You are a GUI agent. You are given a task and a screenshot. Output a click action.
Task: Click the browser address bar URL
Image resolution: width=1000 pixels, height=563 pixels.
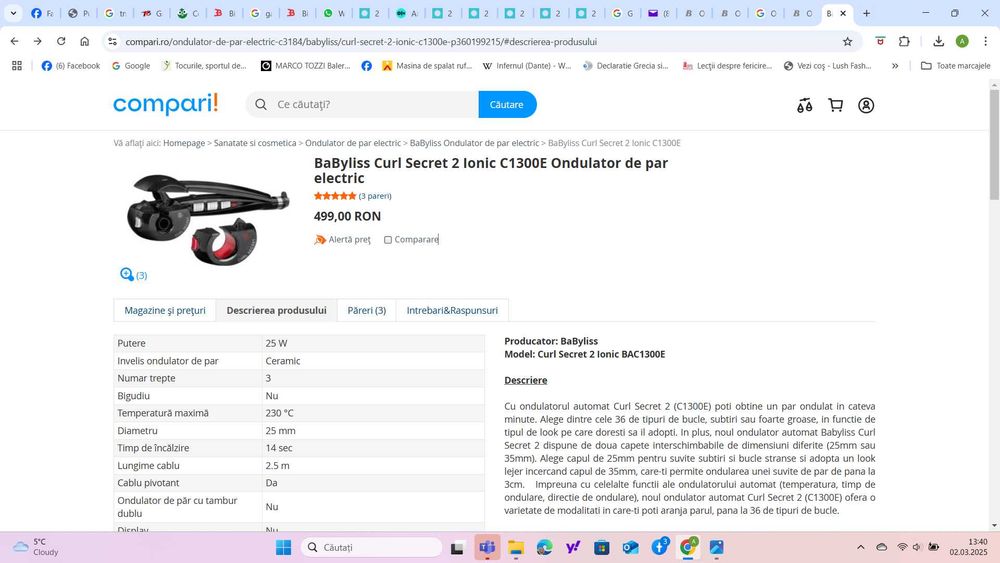click(361, 41)
